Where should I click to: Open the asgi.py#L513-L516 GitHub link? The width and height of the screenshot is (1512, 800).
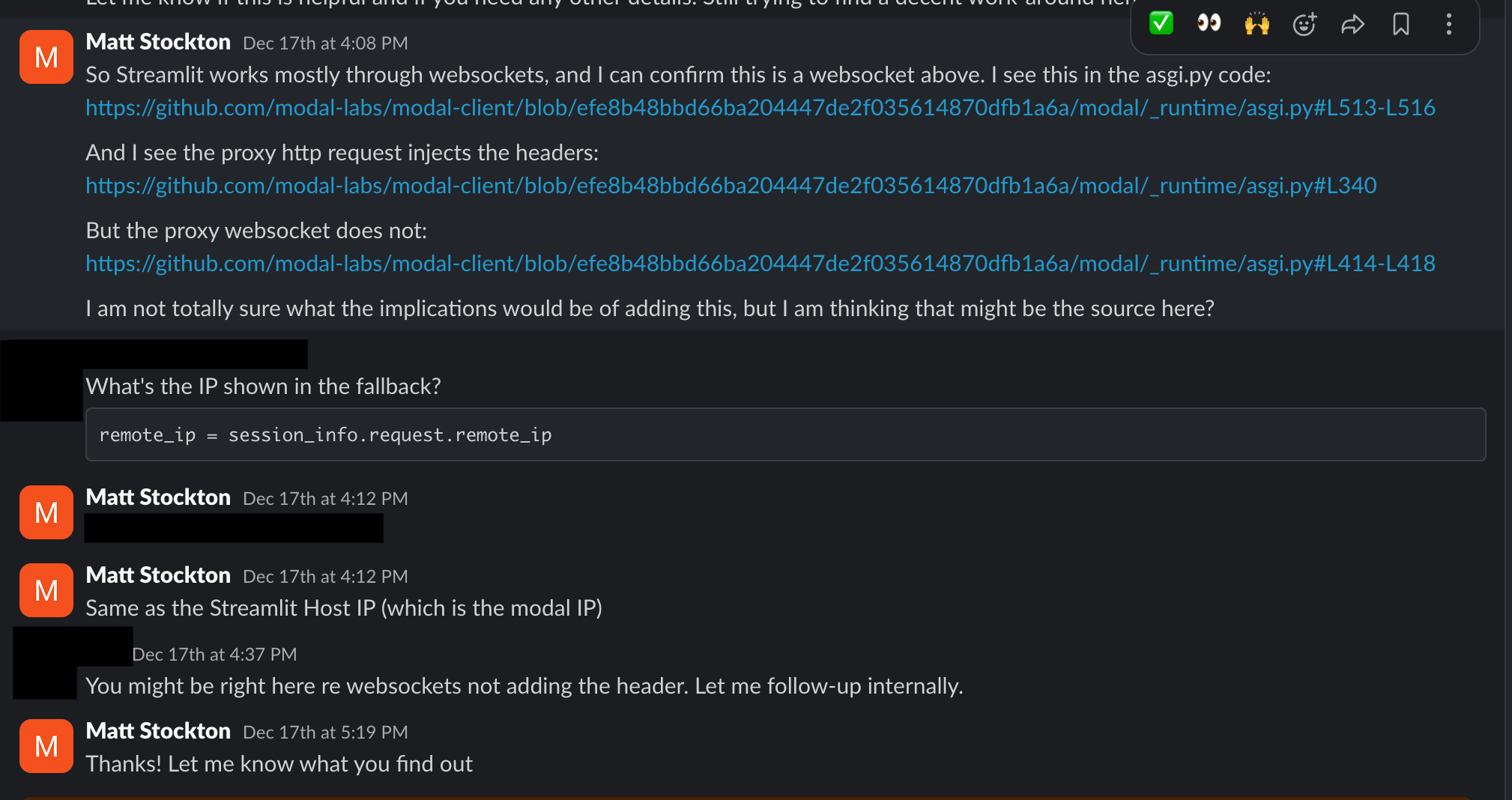coord(760,108)
